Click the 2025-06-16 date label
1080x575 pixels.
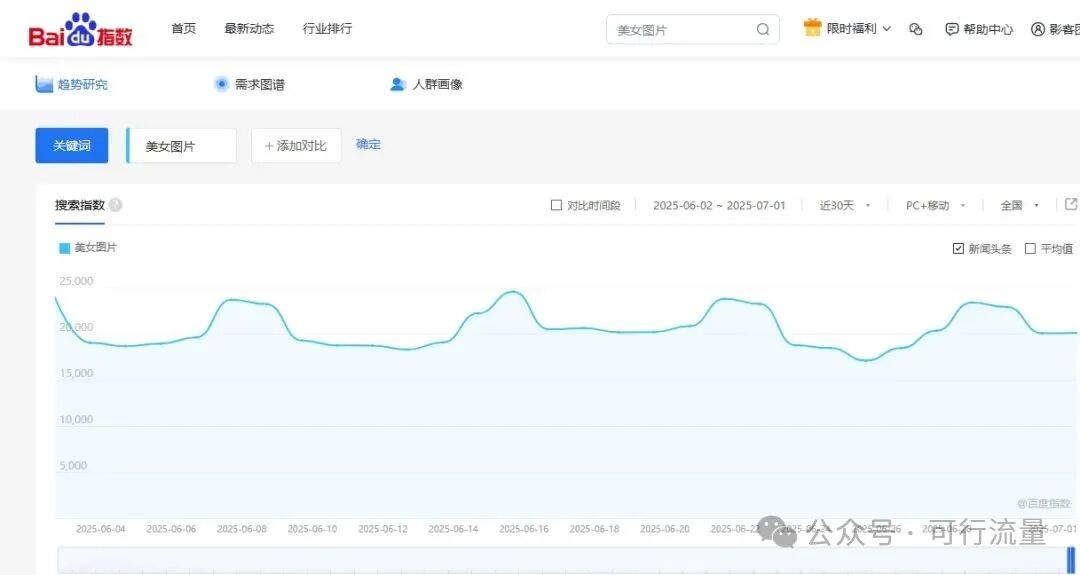pyautogui.click(x=524, y=529)
